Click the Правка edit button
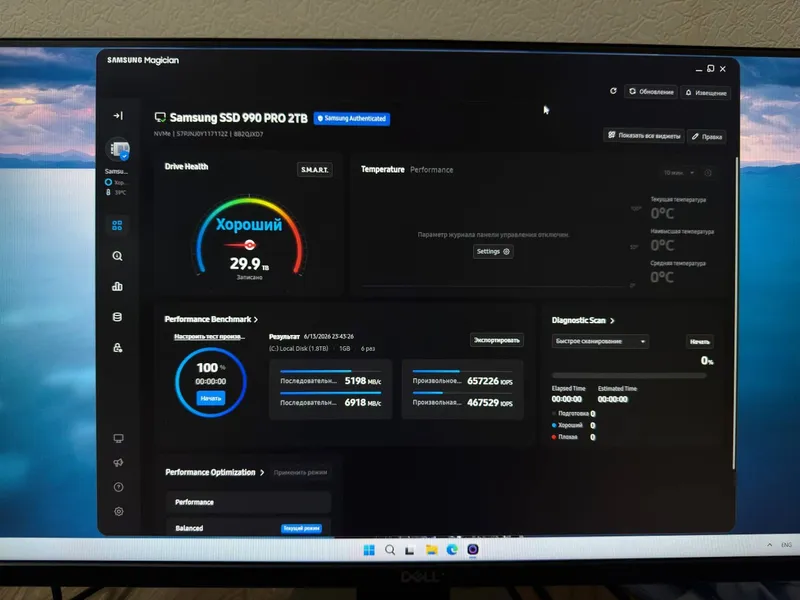This screenshot has height=600, width=800. (x=707, y=137)
